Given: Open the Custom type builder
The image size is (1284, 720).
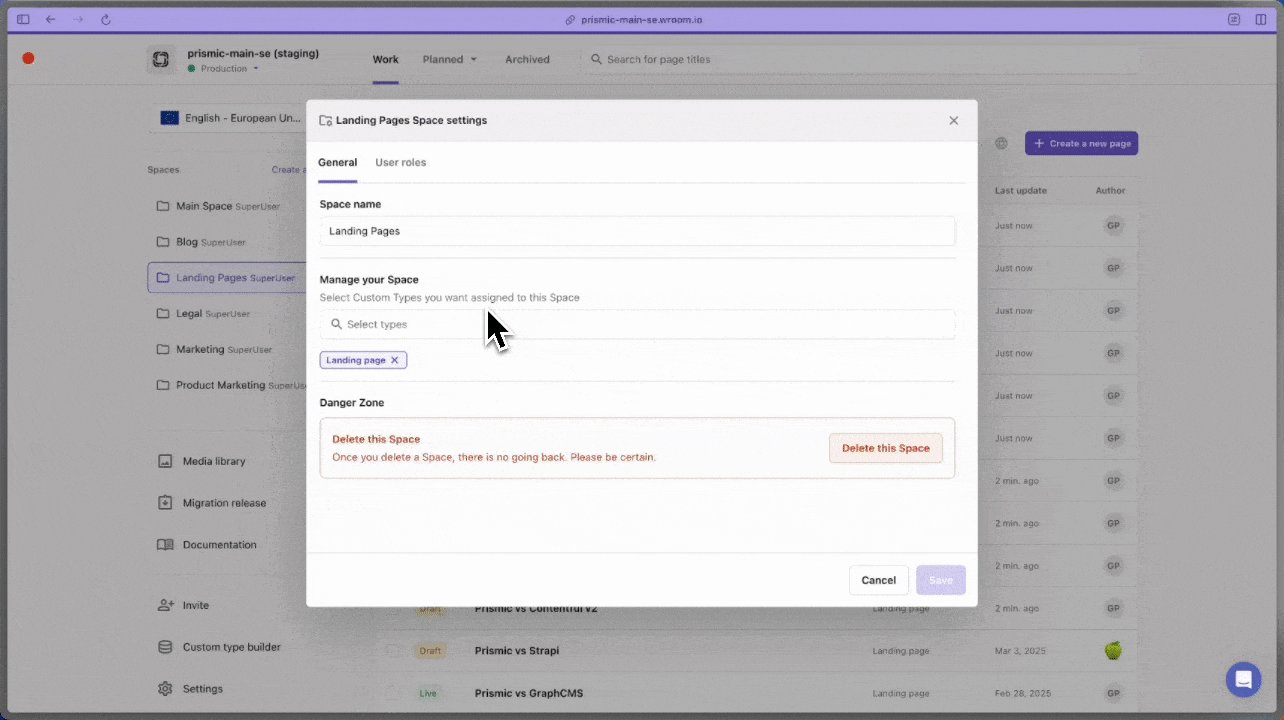Looking at the screenshot, I should click(219, 647).
